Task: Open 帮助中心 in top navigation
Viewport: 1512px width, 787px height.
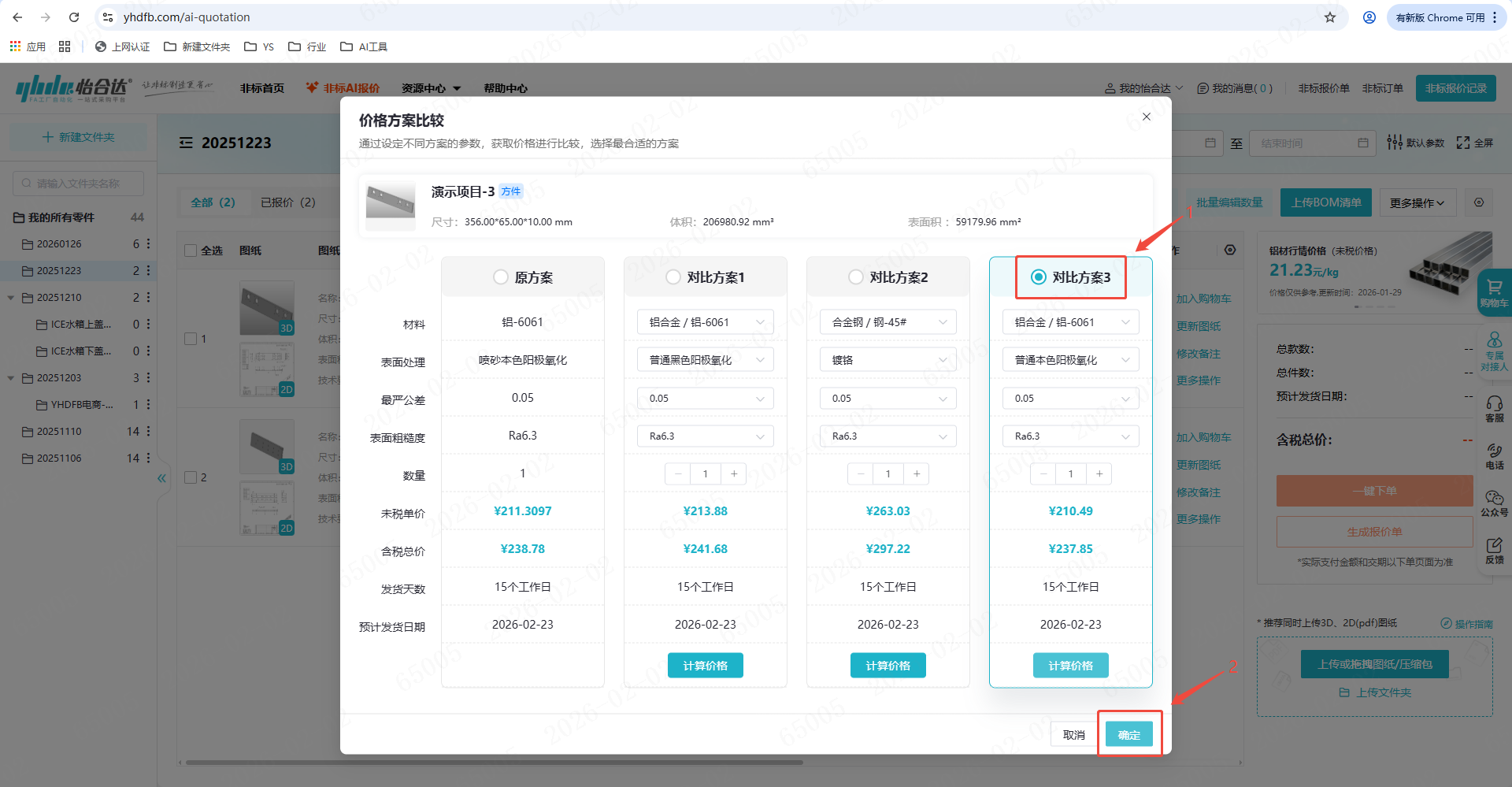Action: pyautogui.click(x=506, y=88)
